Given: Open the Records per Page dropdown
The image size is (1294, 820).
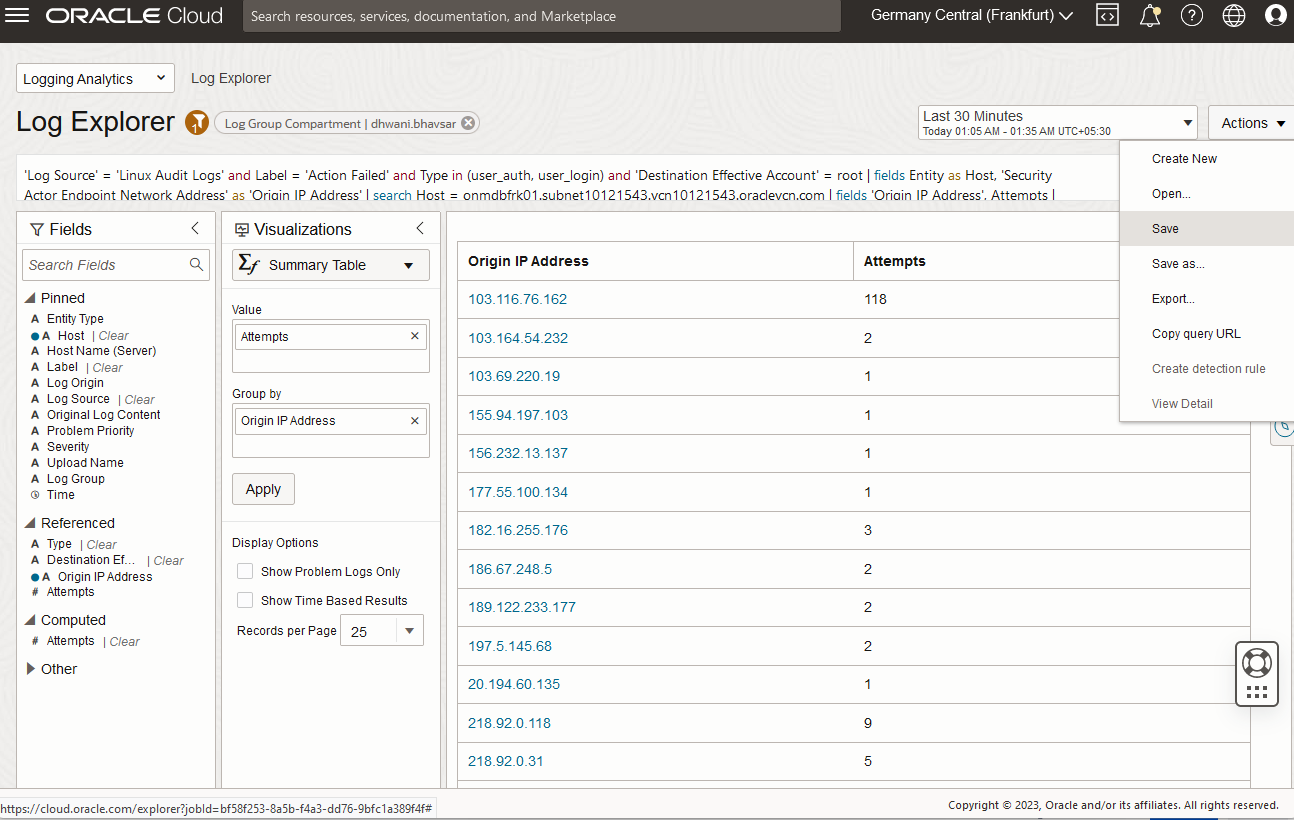Looking at the screenshot, I should (382, 631).
